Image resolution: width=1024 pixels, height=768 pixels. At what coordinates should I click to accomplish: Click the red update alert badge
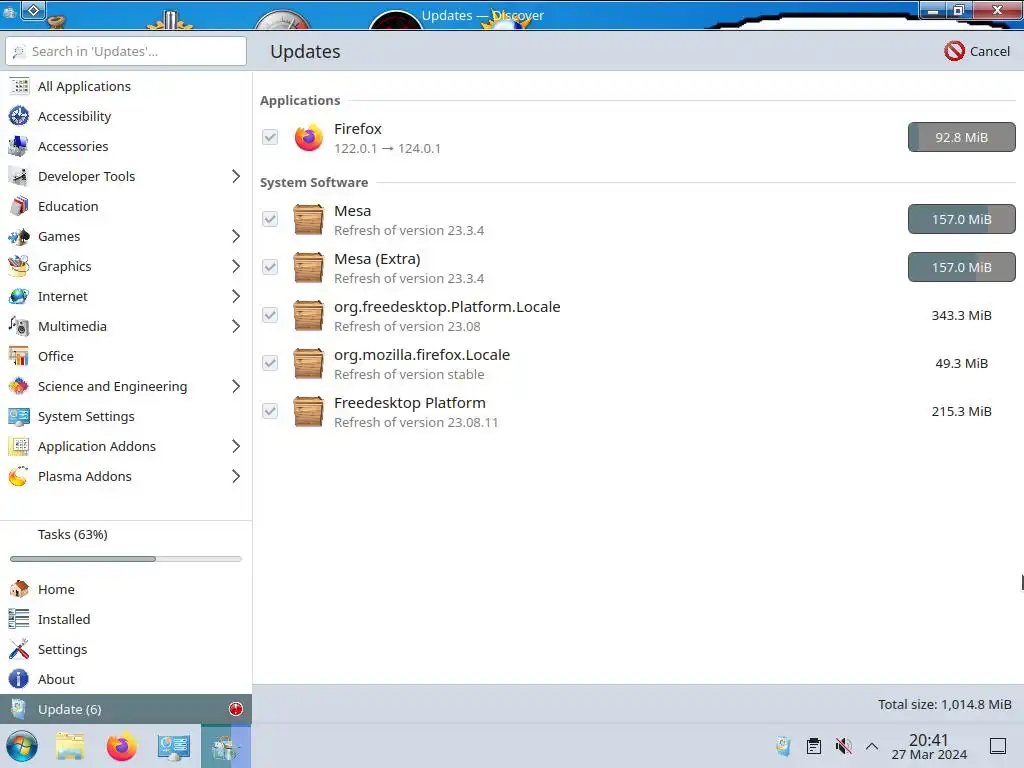[236, 709]
